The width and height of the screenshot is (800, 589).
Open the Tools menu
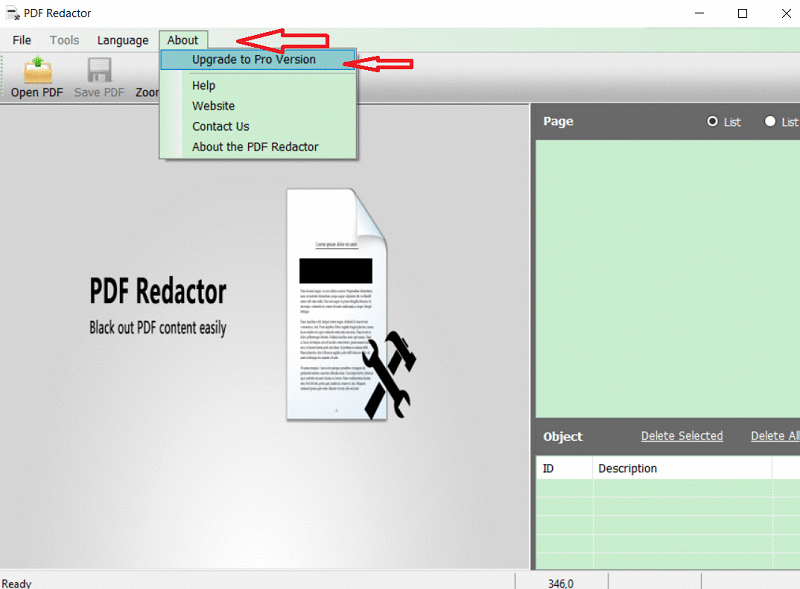click(64, 40)
